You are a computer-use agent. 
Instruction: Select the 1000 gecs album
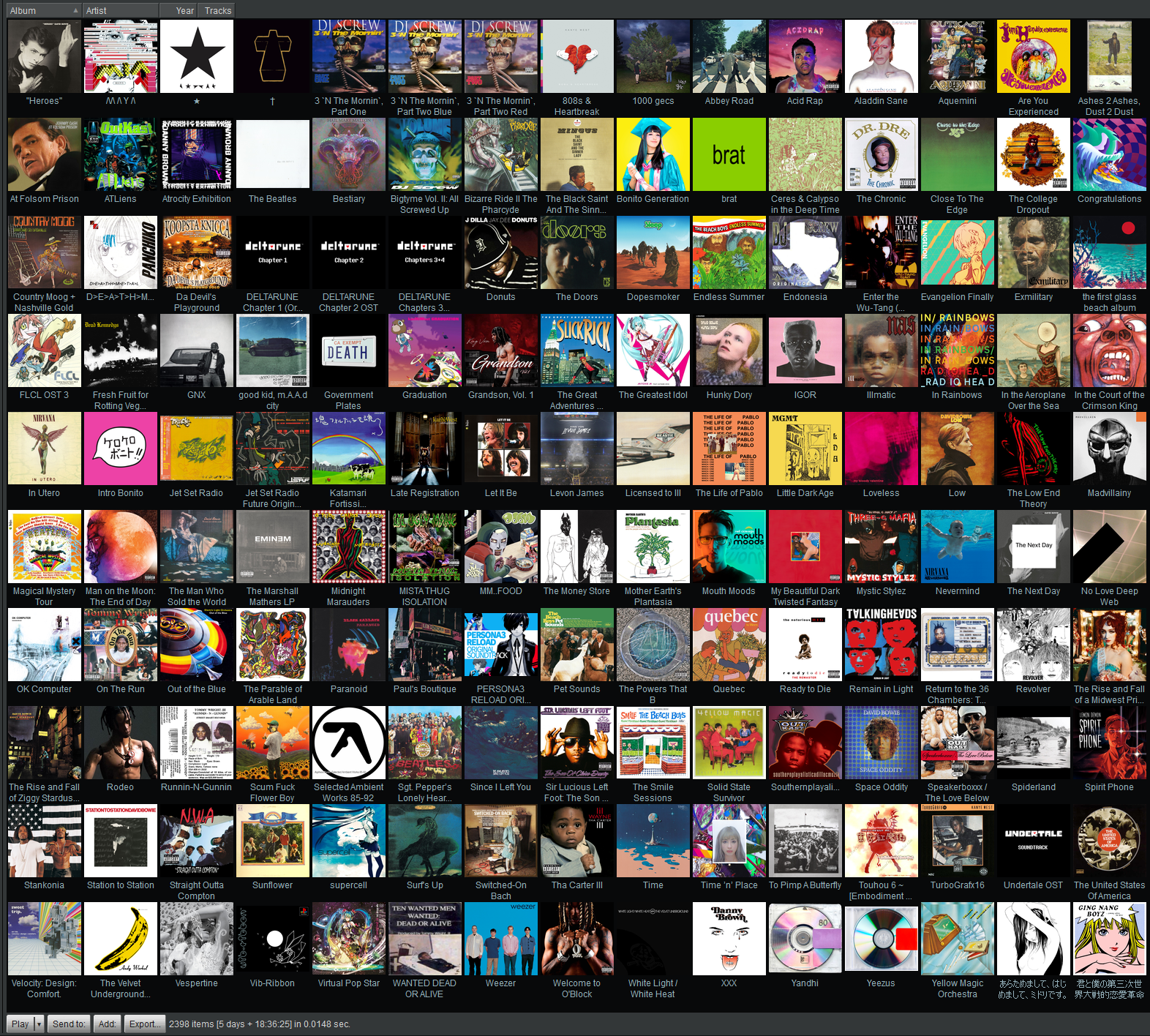coord(653,56)
